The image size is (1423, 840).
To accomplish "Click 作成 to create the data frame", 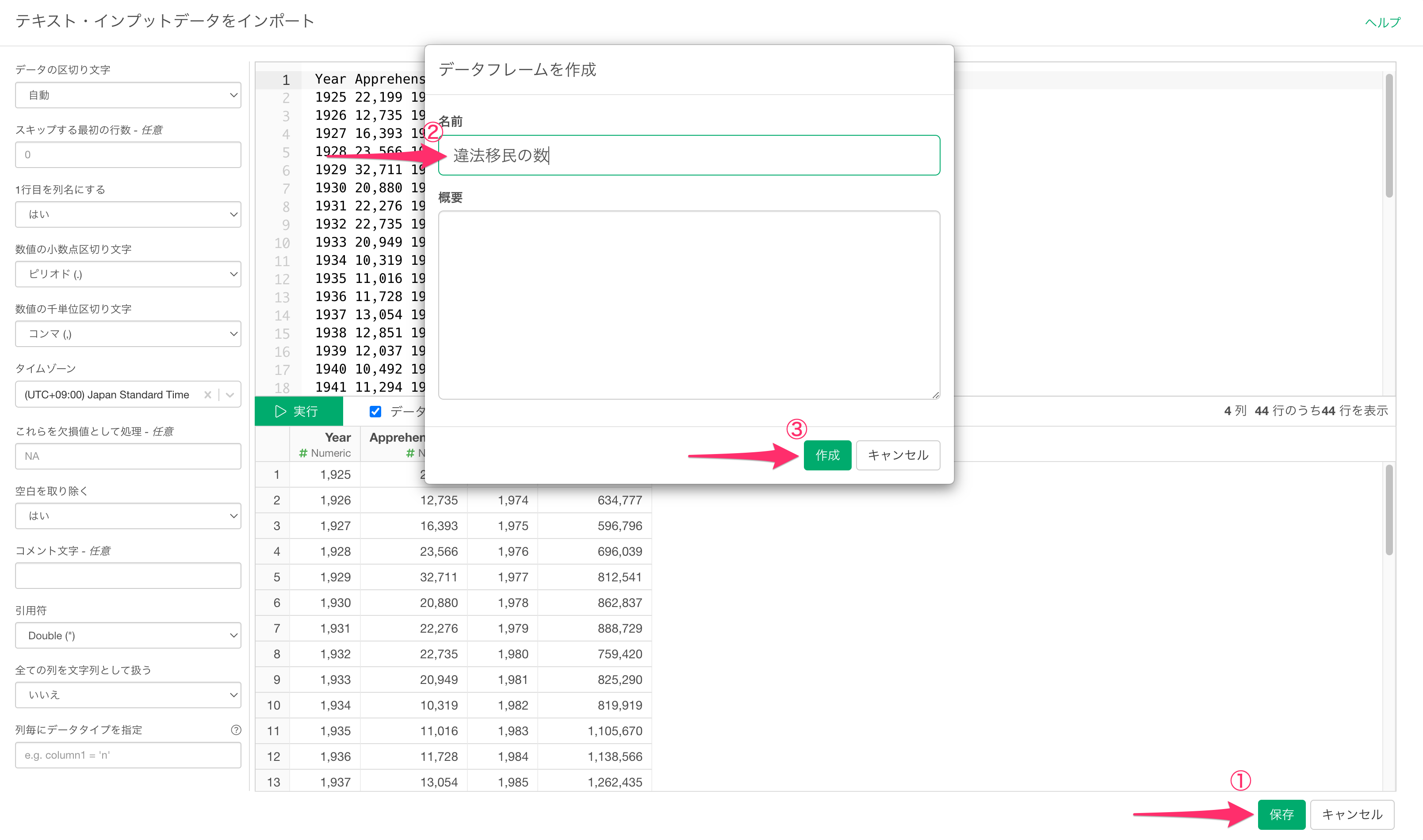I will (x=827, y=455).
